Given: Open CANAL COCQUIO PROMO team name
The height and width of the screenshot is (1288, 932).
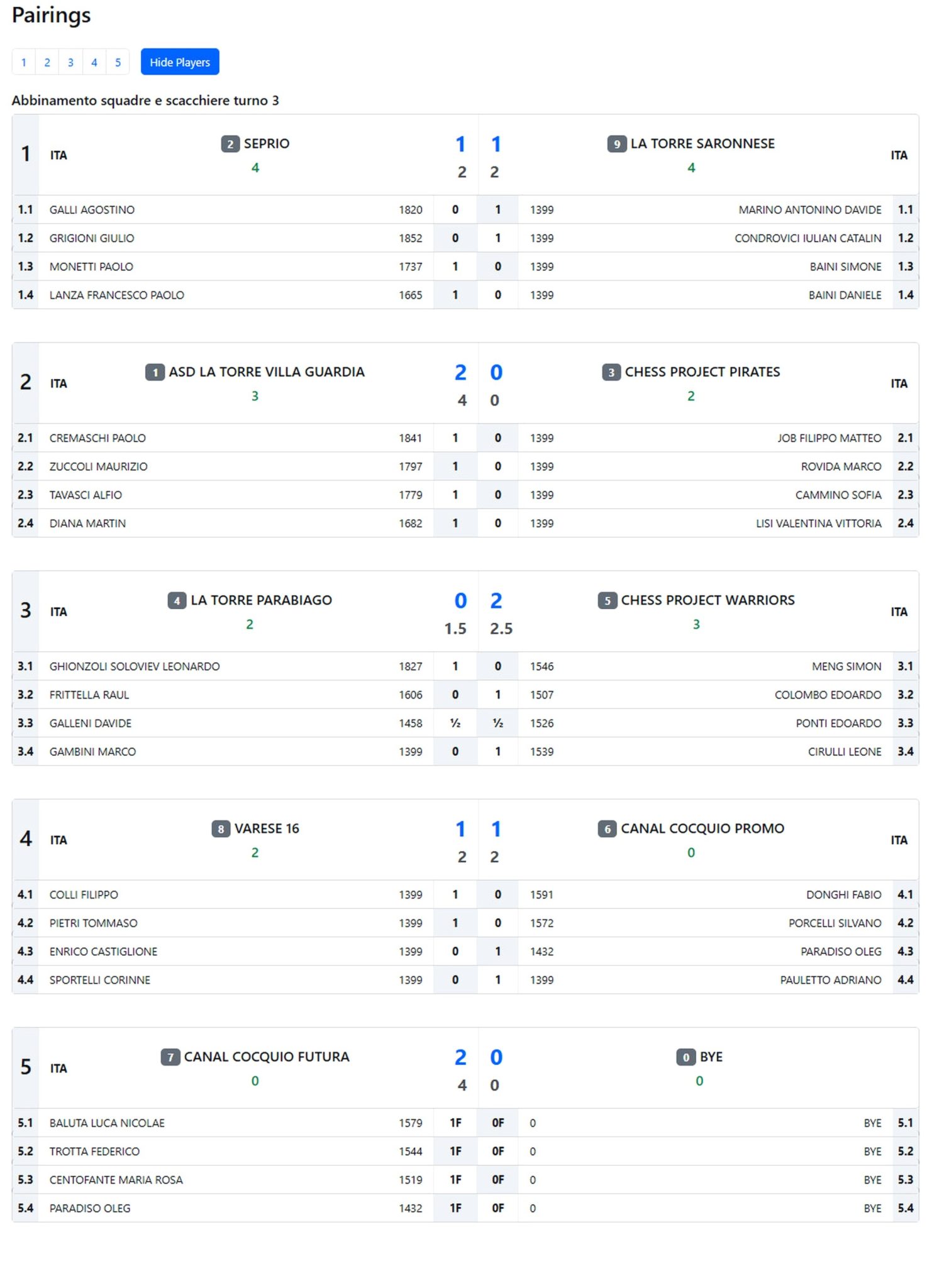Looking at the screenshot, I should pos(702,828).
